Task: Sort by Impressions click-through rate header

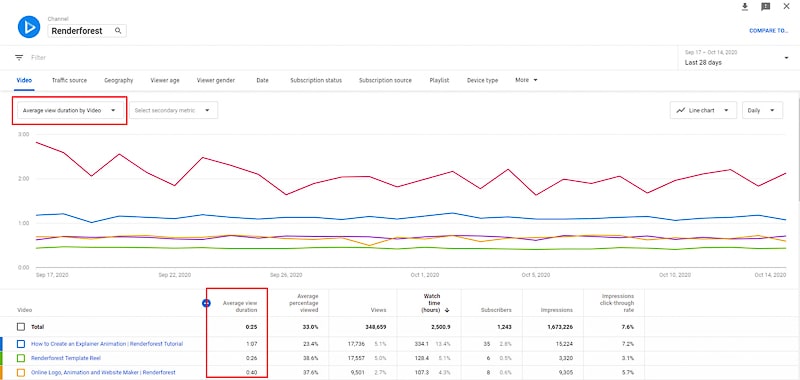Action: point(618,303)
